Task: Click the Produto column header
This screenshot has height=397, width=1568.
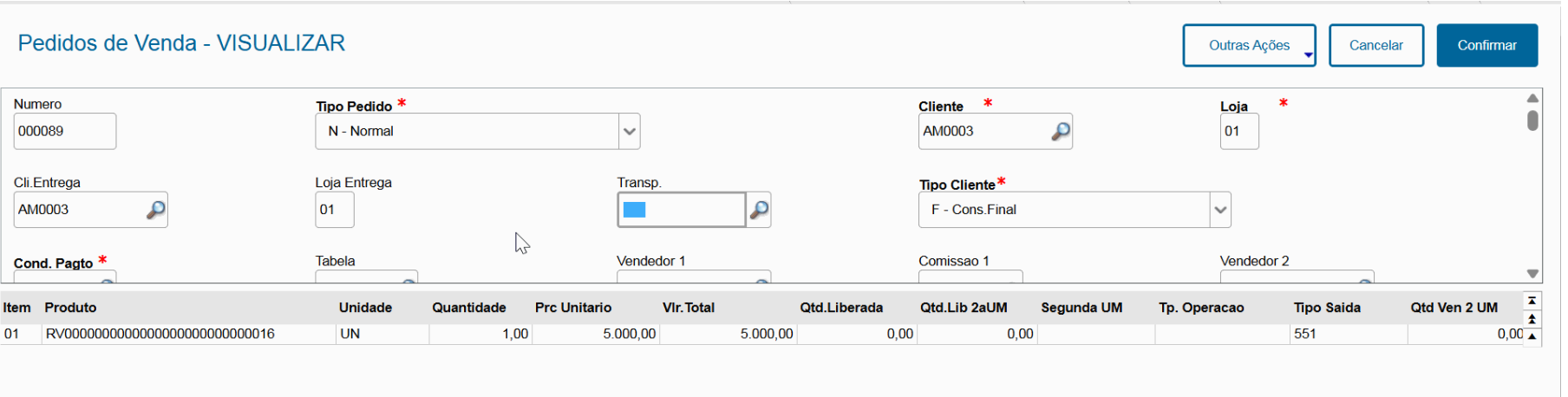Action: (70, 308)
